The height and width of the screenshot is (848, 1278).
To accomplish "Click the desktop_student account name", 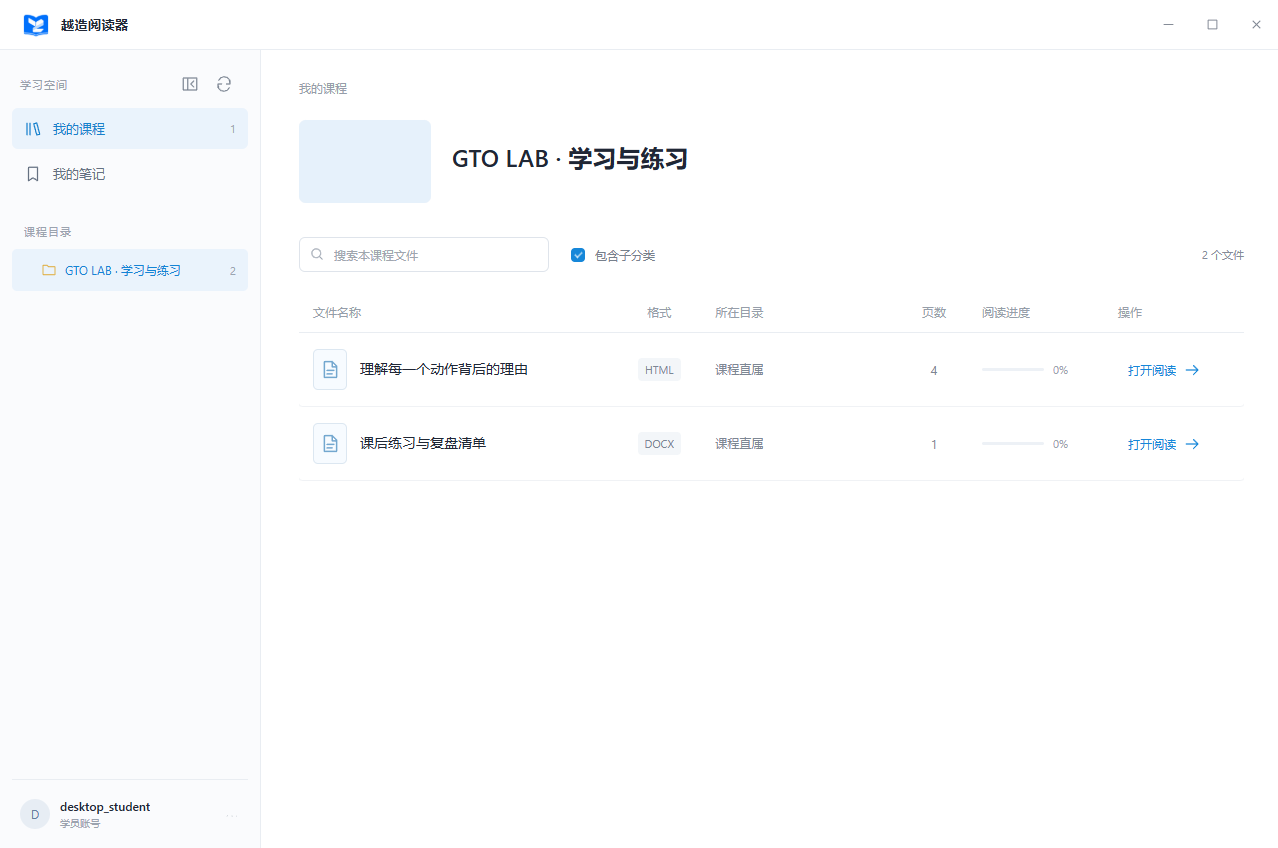I will pyautogui.click(x=105, y=807).
